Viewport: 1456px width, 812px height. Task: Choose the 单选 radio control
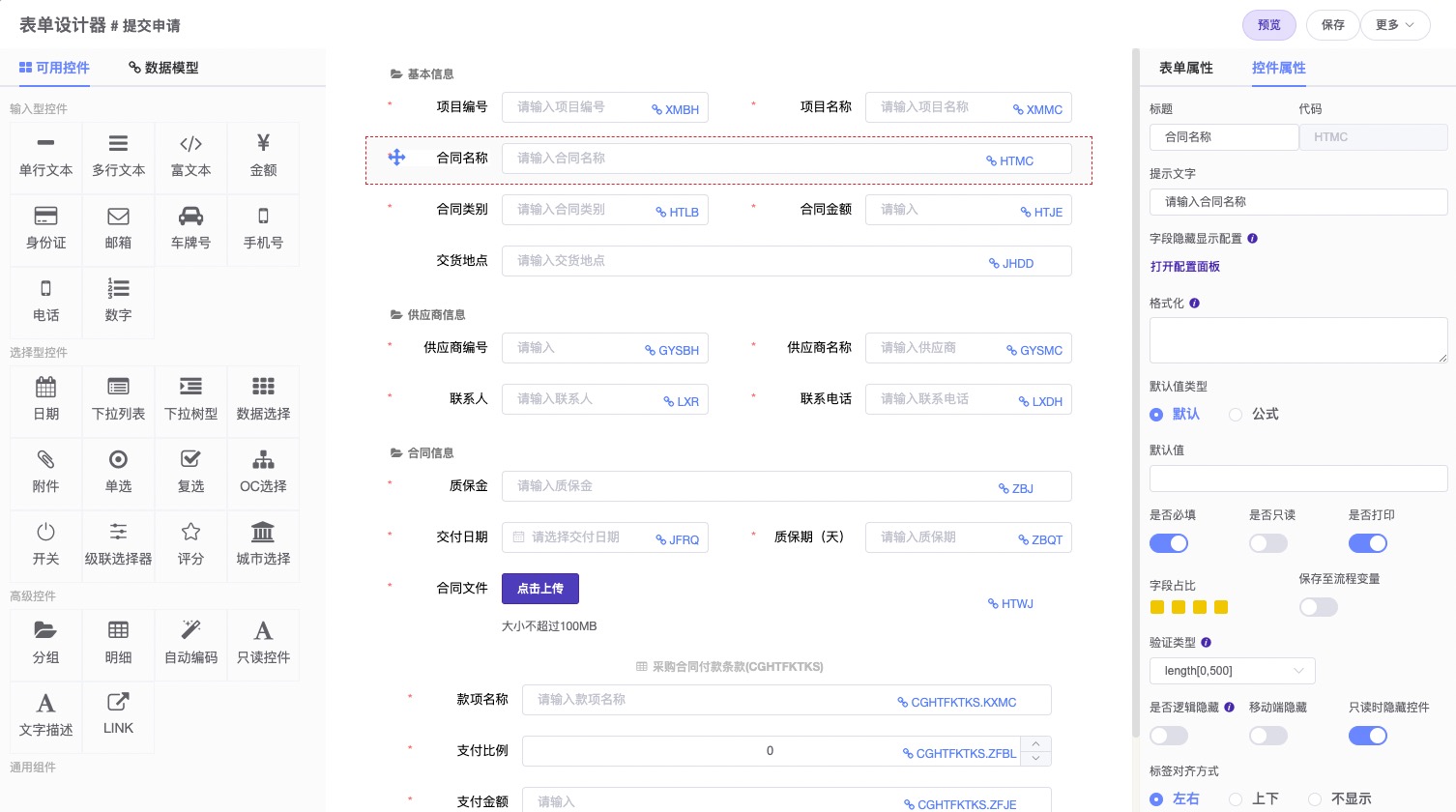pos(118,473)
